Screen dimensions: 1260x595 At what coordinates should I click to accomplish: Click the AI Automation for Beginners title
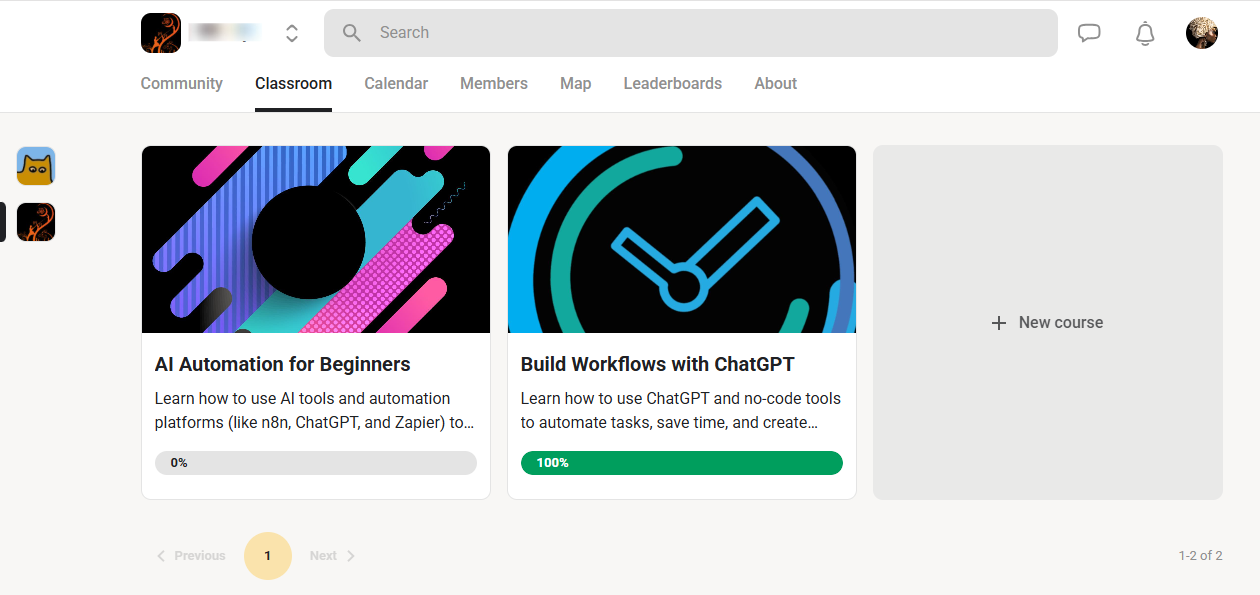coord(283,365)
